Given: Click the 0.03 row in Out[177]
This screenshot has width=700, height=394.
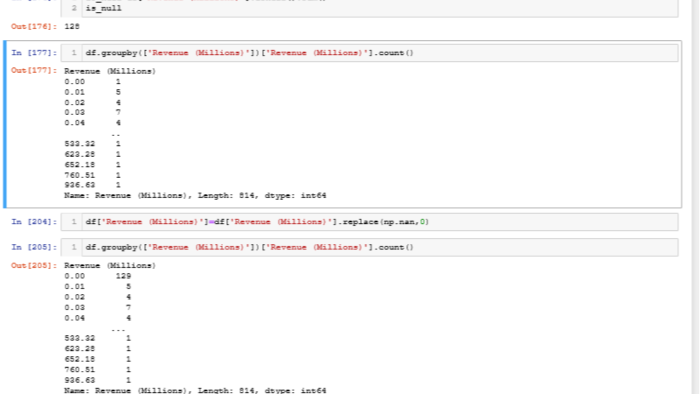Looking at the screenshot, I should pos(92,113).
